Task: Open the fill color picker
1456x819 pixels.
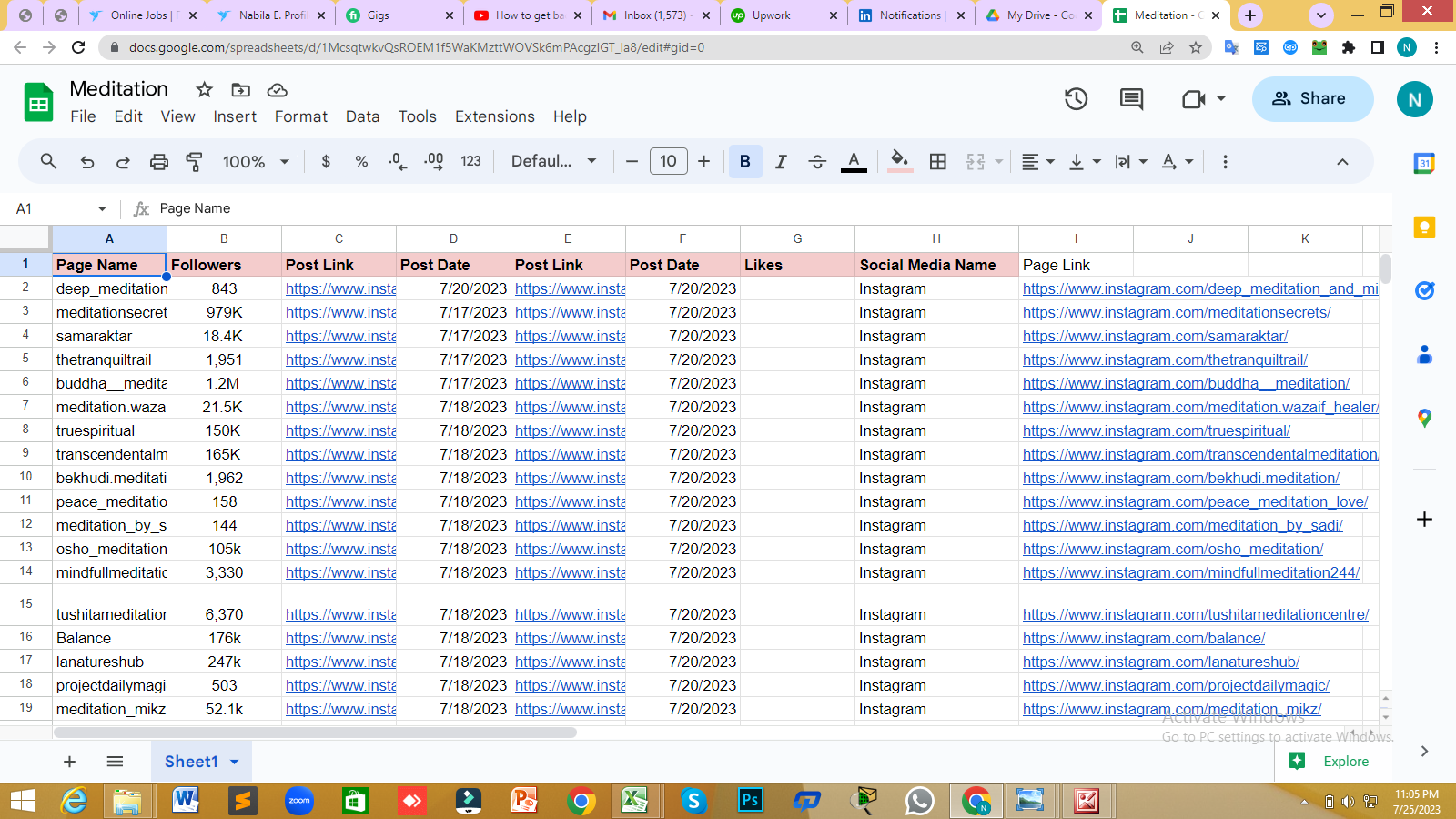Action: pyautogui.click(x=900, y=161)
